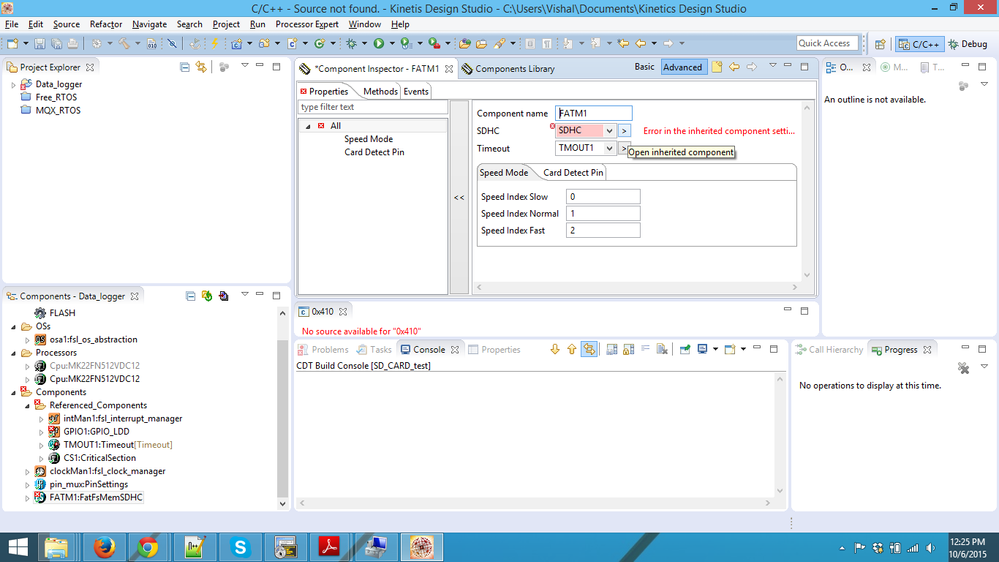The height and width of the screenshot is (562, 999).
Task: Click the console scroll down arrow icon
Action: pyautogui.click(x=555, y=349)
